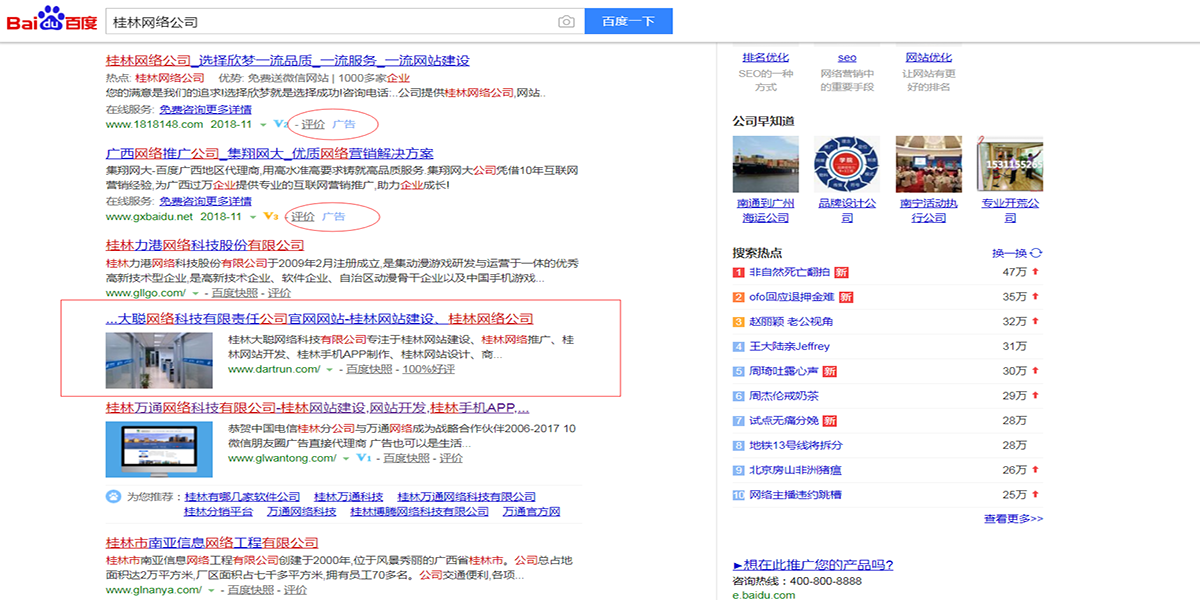1200x600 pixels.
Task: Open result 桂林市南亚信息网络工程有限公司
Action: tap(212, 542)
